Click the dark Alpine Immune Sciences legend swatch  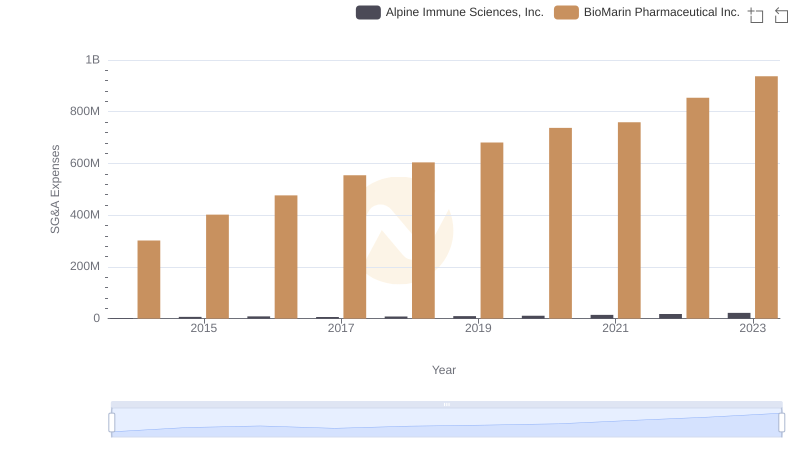368,12
